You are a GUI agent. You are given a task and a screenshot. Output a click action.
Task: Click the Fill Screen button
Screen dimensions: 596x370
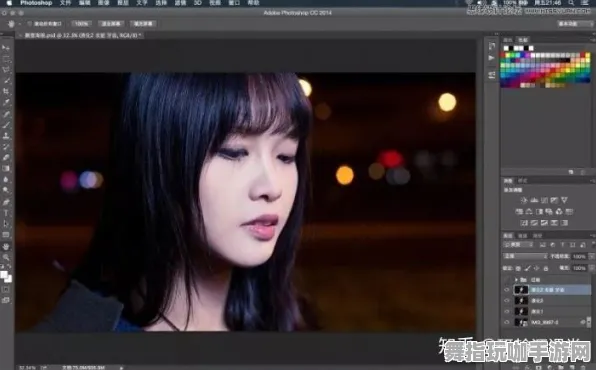click(x=143, y=24)
